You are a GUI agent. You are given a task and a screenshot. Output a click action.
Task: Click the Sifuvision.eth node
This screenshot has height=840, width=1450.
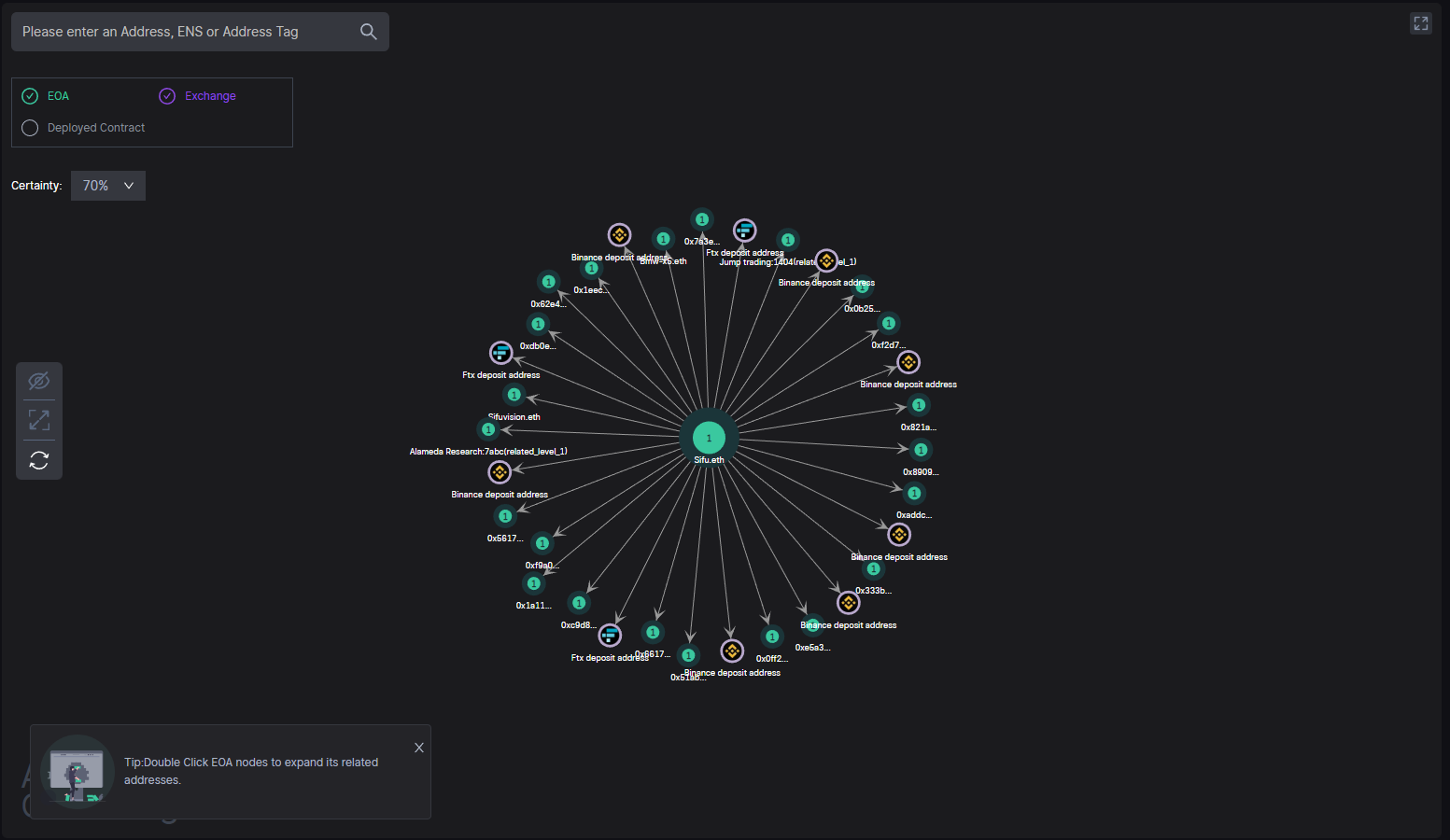point(514,395)
